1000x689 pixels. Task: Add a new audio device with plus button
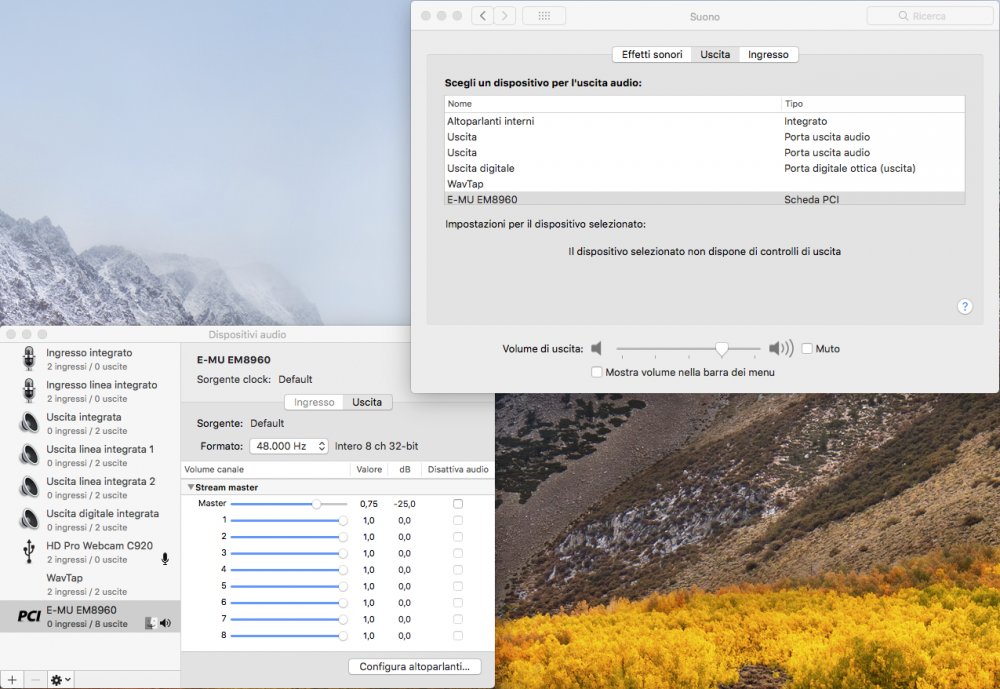pos(12,680)
